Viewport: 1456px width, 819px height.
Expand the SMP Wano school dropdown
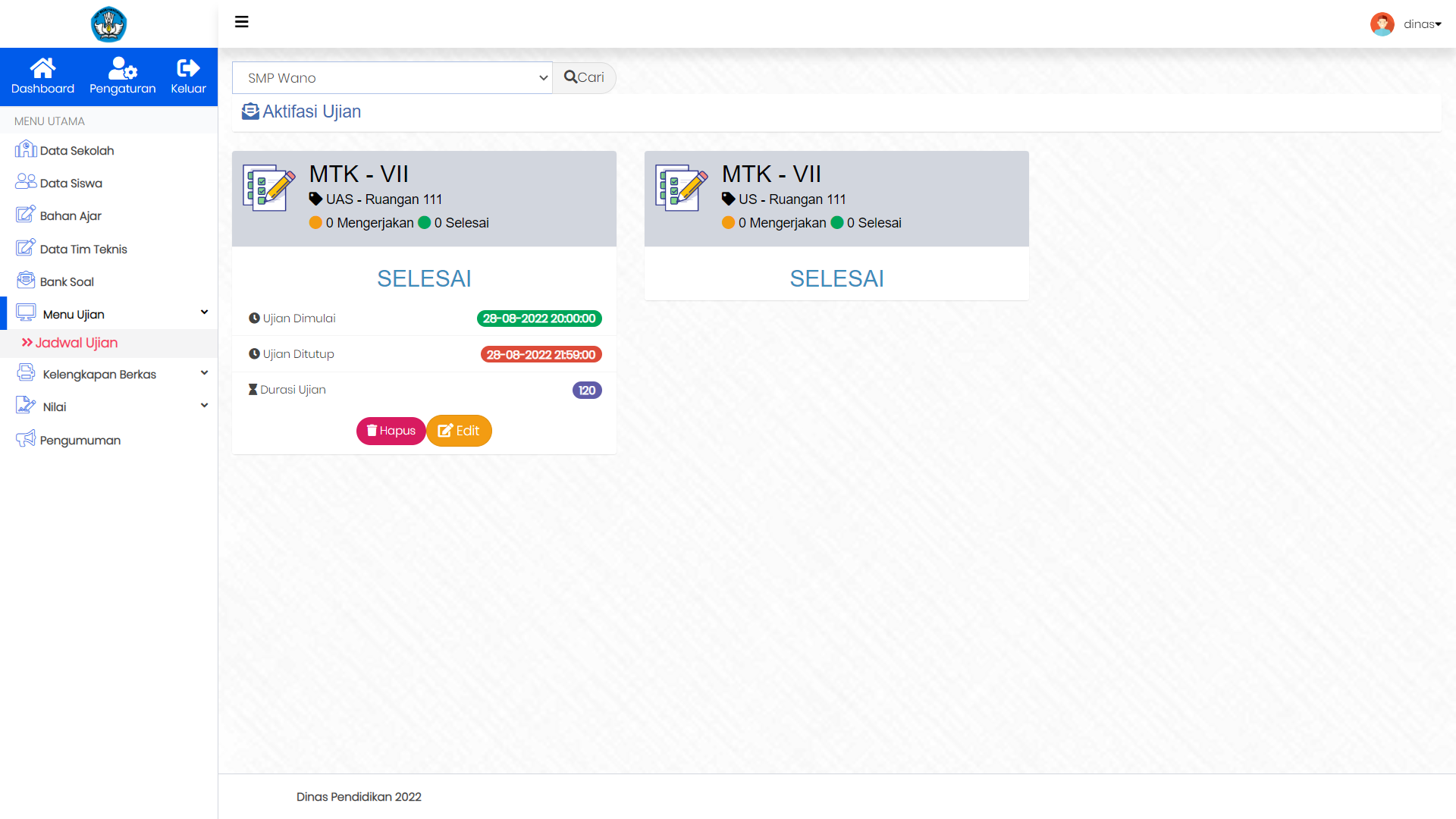point(392,78)
